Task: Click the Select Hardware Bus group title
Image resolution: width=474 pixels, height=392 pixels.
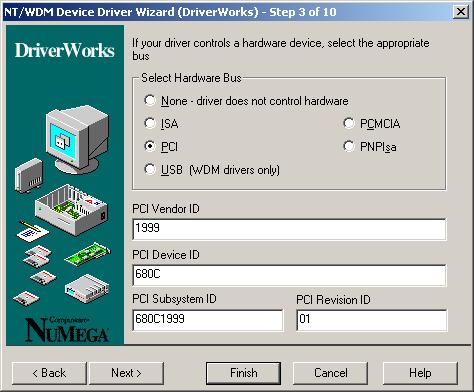Action: (x=191, y=78)
